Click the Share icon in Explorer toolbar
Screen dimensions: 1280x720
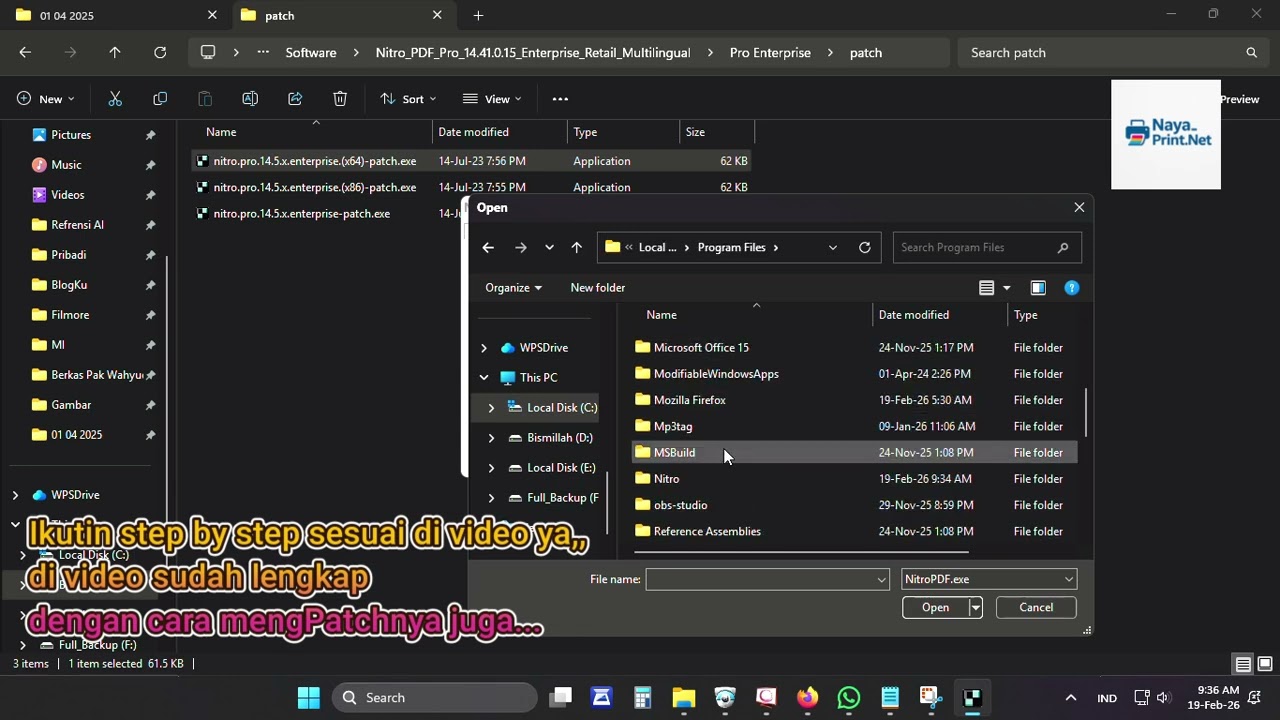295,99
